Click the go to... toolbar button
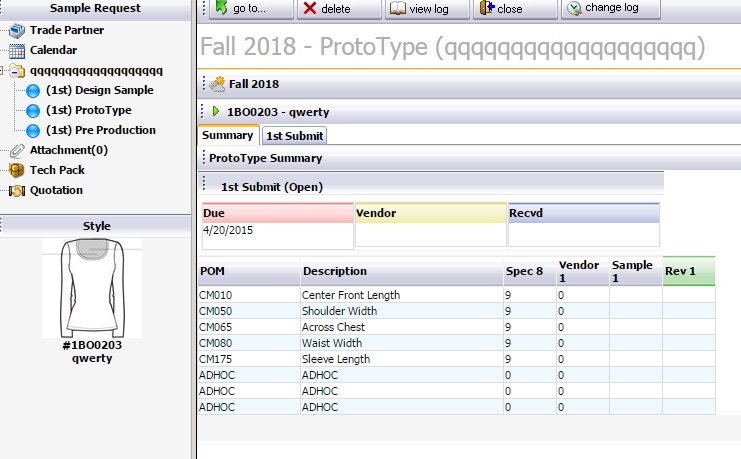The width and height of the screenshot is (741, 459). point(251,9)
